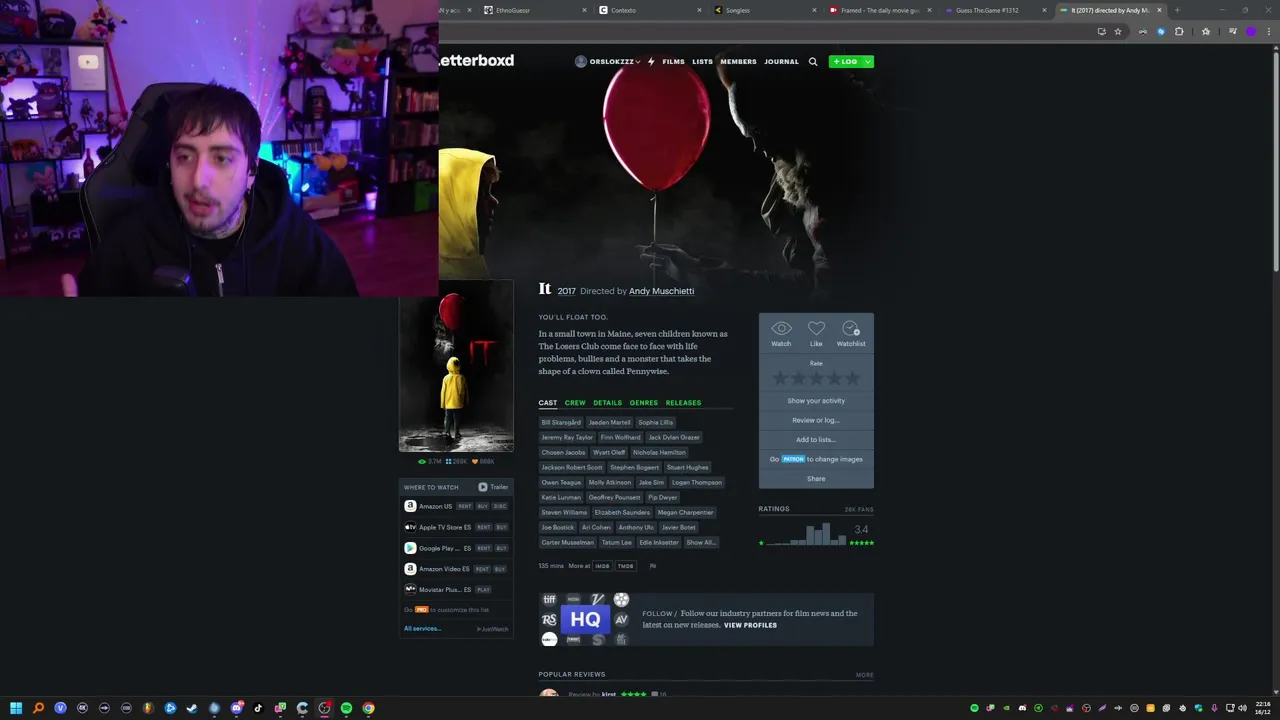This screenshot has height=720, width=1280.
Task: Expand cast with Show All...
Action: tap(701, 542)
